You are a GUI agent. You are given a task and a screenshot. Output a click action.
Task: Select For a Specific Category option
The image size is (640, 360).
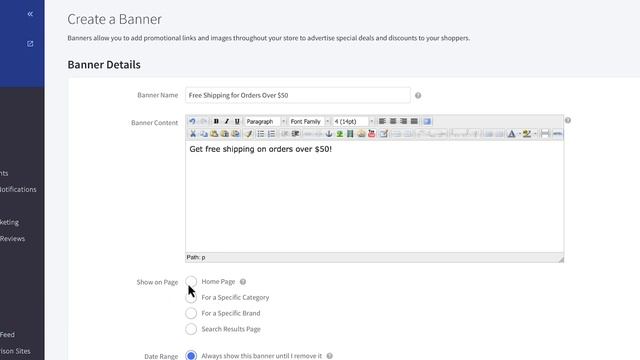pos(191,298)
